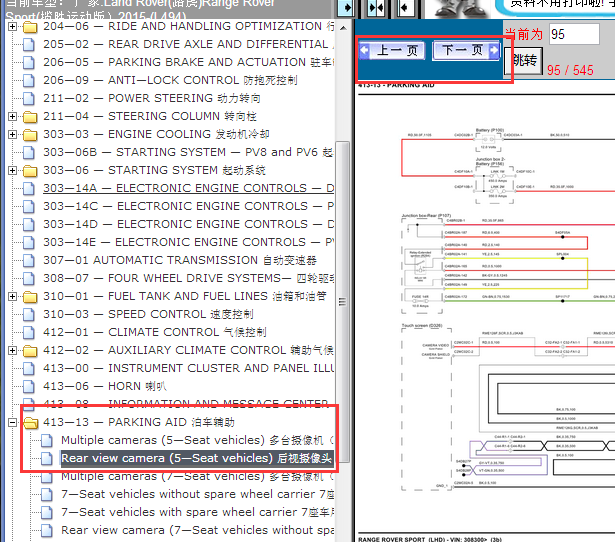Click the tree scrollbar up arrow
The width and height of the screenshot is (615, 542).
pyautogui.click(x=343, y=28)
